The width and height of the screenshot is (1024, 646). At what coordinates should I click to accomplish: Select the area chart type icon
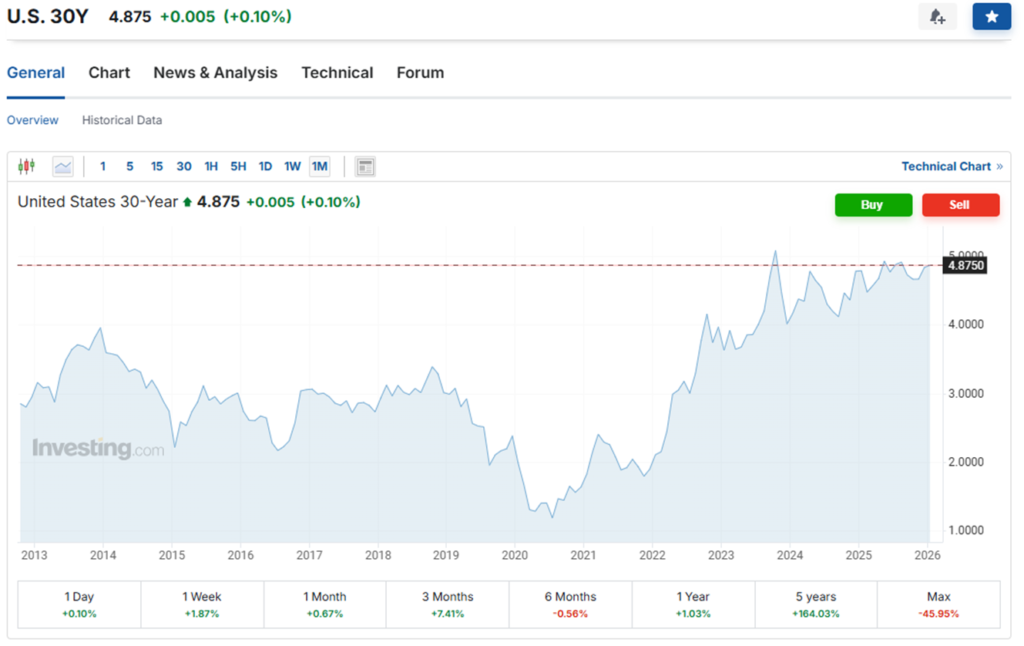pos(63,166)
